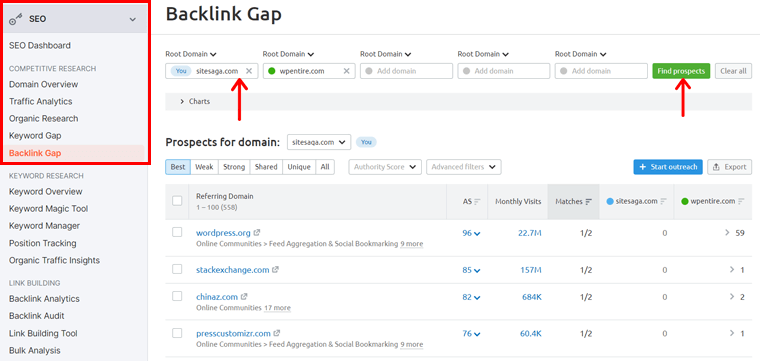The width and height of the screenshot is (760, 361).
Task: Open Backlink Audit
Action: tap(37, 316)
